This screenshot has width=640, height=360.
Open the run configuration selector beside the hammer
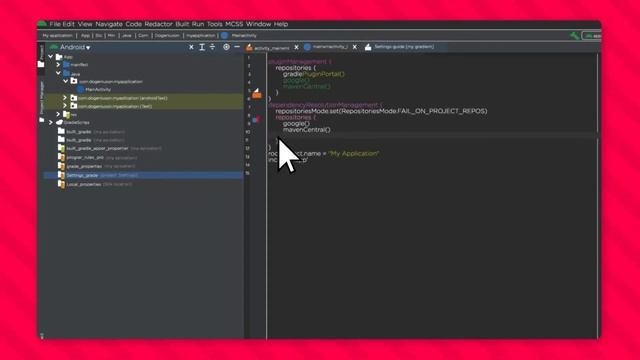coord(592,36)
